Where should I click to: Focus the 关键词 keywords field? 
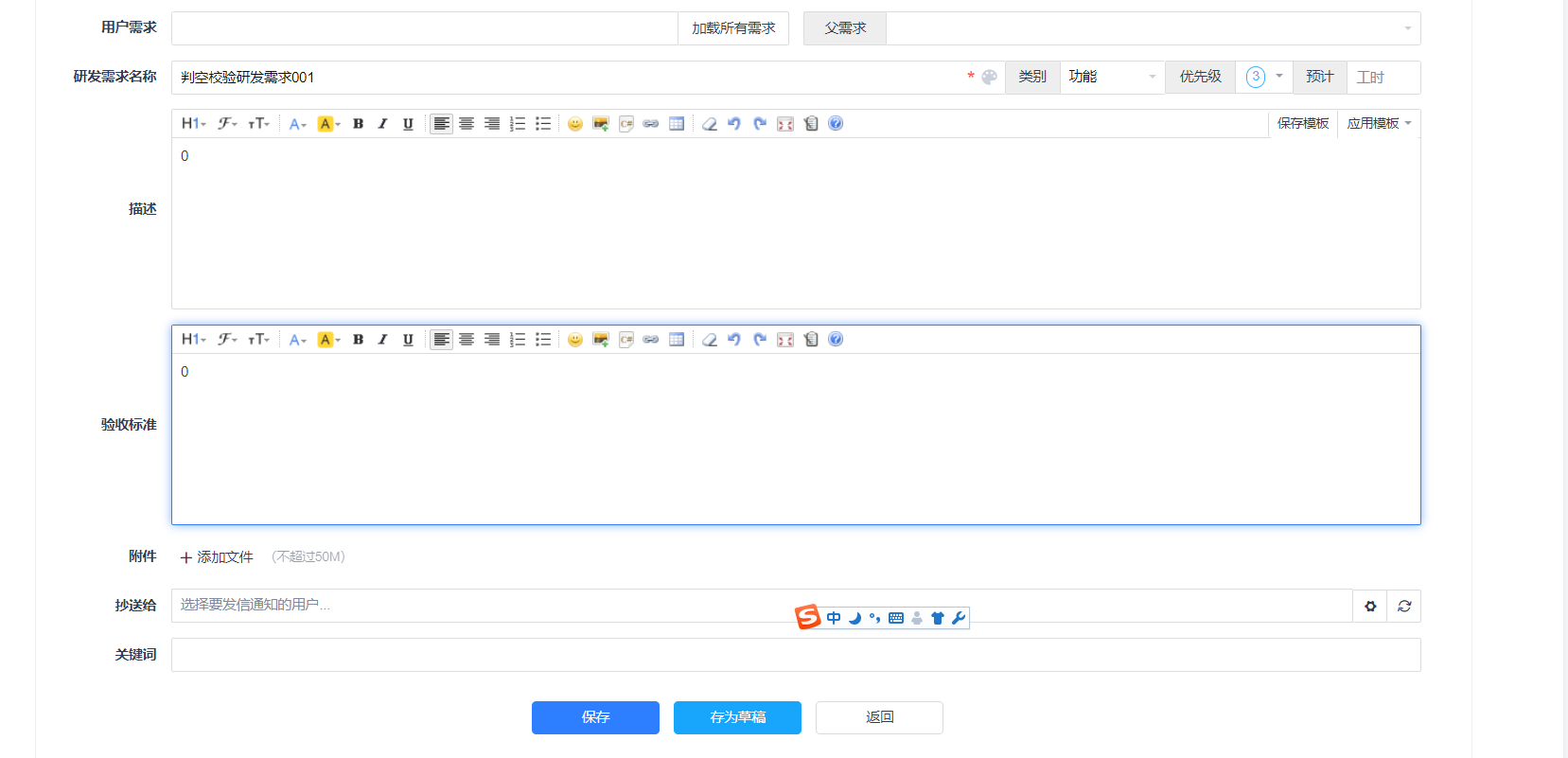click(x=796, y=655)
